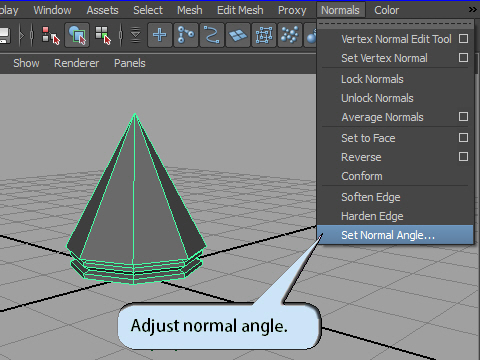Screen dimensions: 480x360
Task: Choose Set Vertex Normal from menu
Action: pyautogui.click(x=384, y=58)
